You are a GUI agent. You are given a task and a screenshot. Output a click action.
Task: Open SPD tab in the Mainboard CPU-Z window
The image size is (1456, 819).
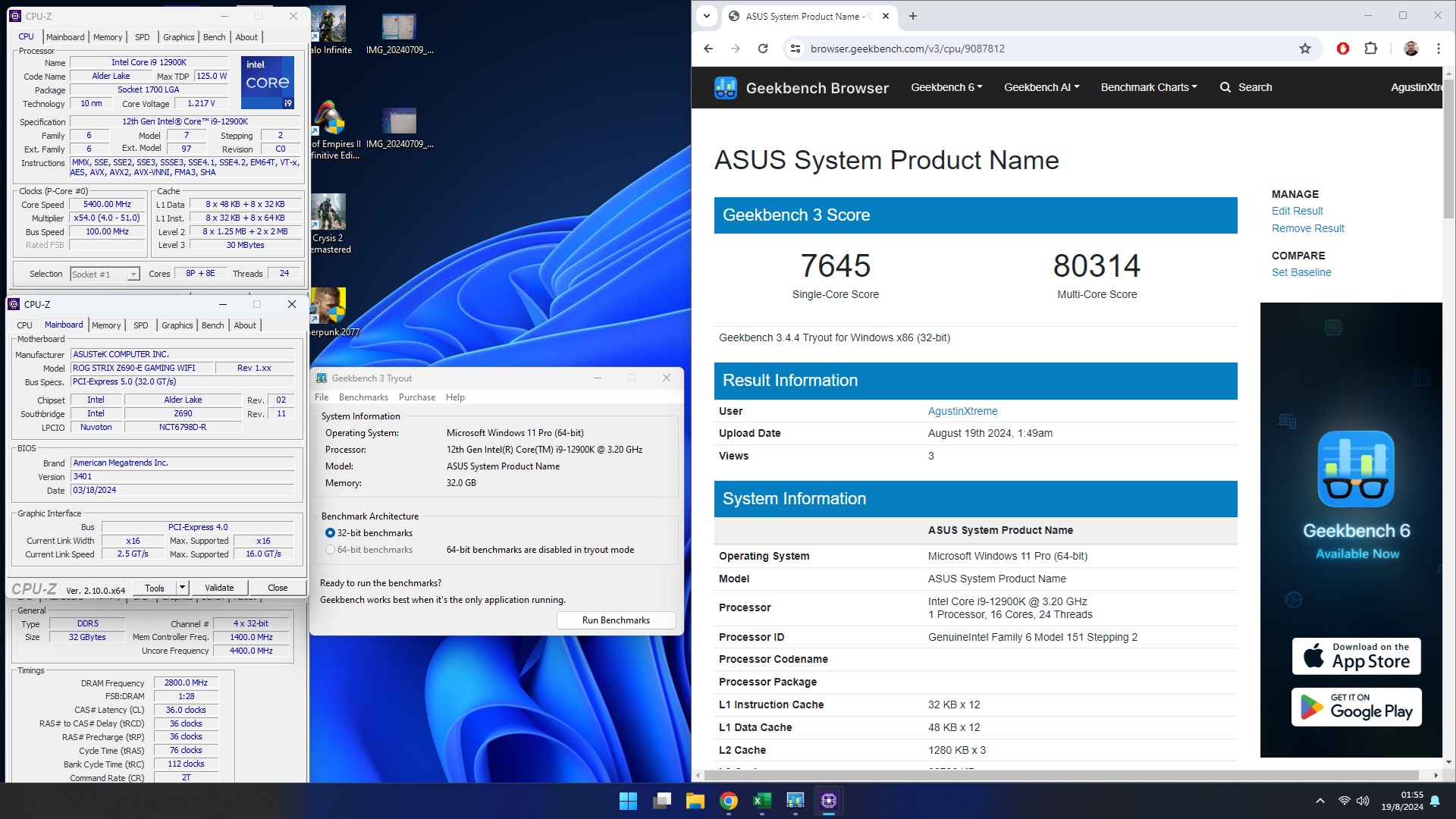pos(141,325)
